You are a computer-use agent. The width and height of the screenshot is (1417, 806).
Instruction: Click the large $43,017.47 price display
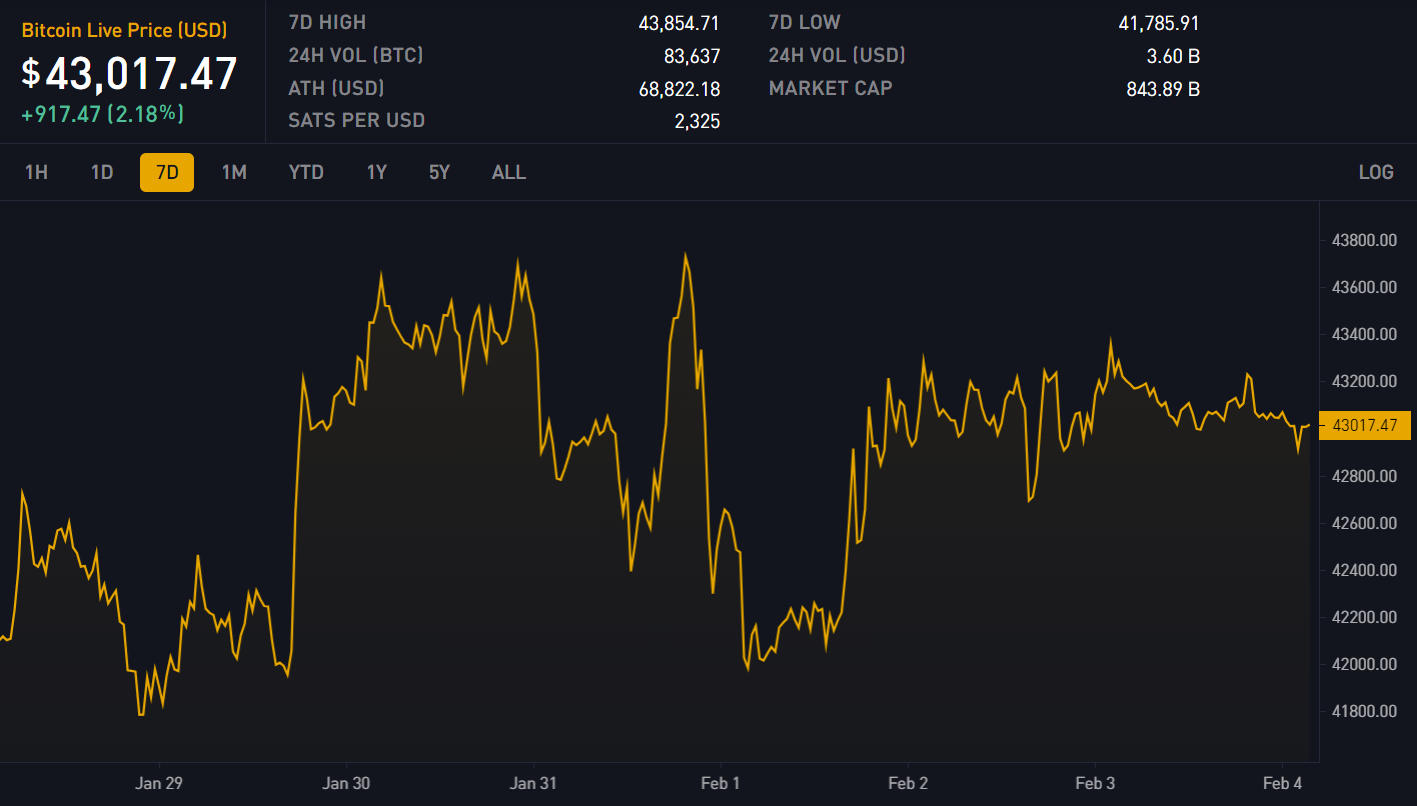click(x=130, y=74)
